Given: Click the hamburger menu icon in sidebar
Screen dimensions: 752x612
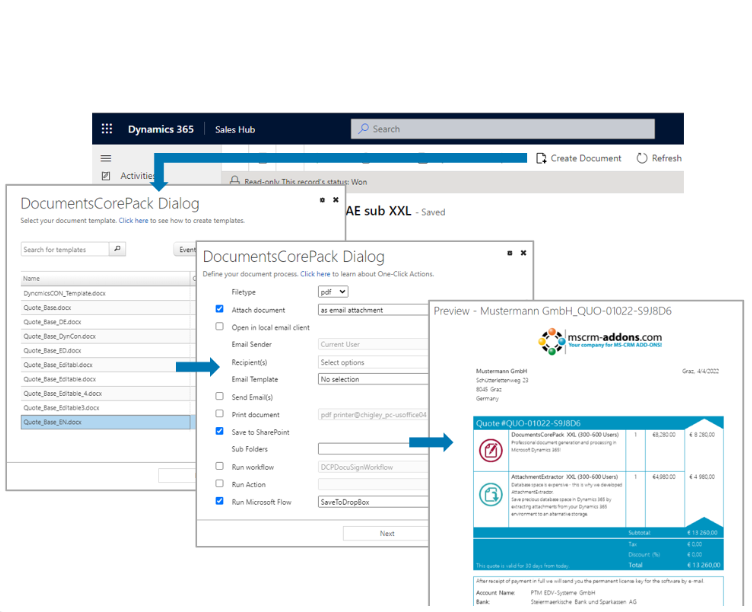Looking at the screenshot, I should coord(106,158).
